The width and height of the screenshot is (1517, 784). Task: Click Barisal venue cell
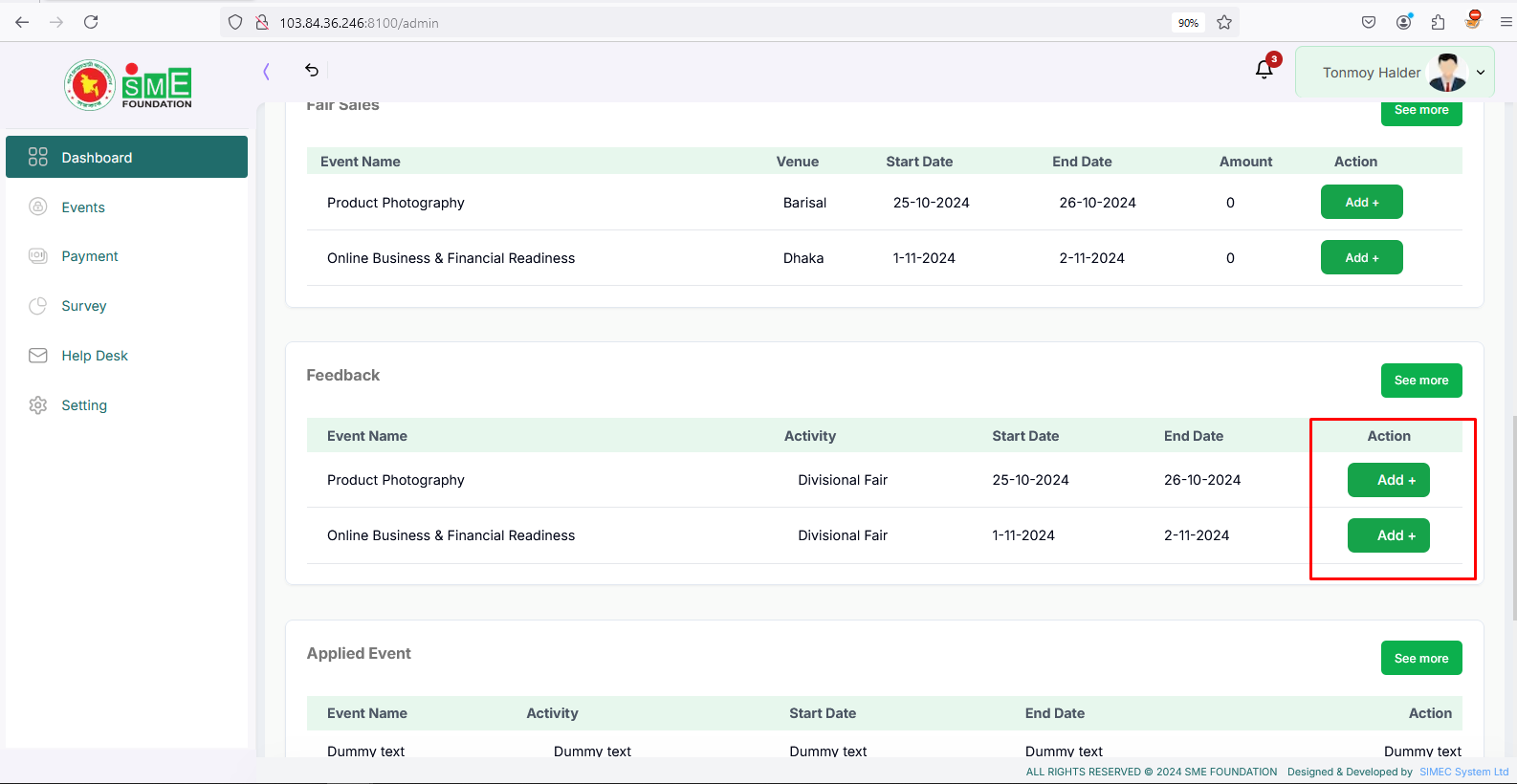coord(804,203)
